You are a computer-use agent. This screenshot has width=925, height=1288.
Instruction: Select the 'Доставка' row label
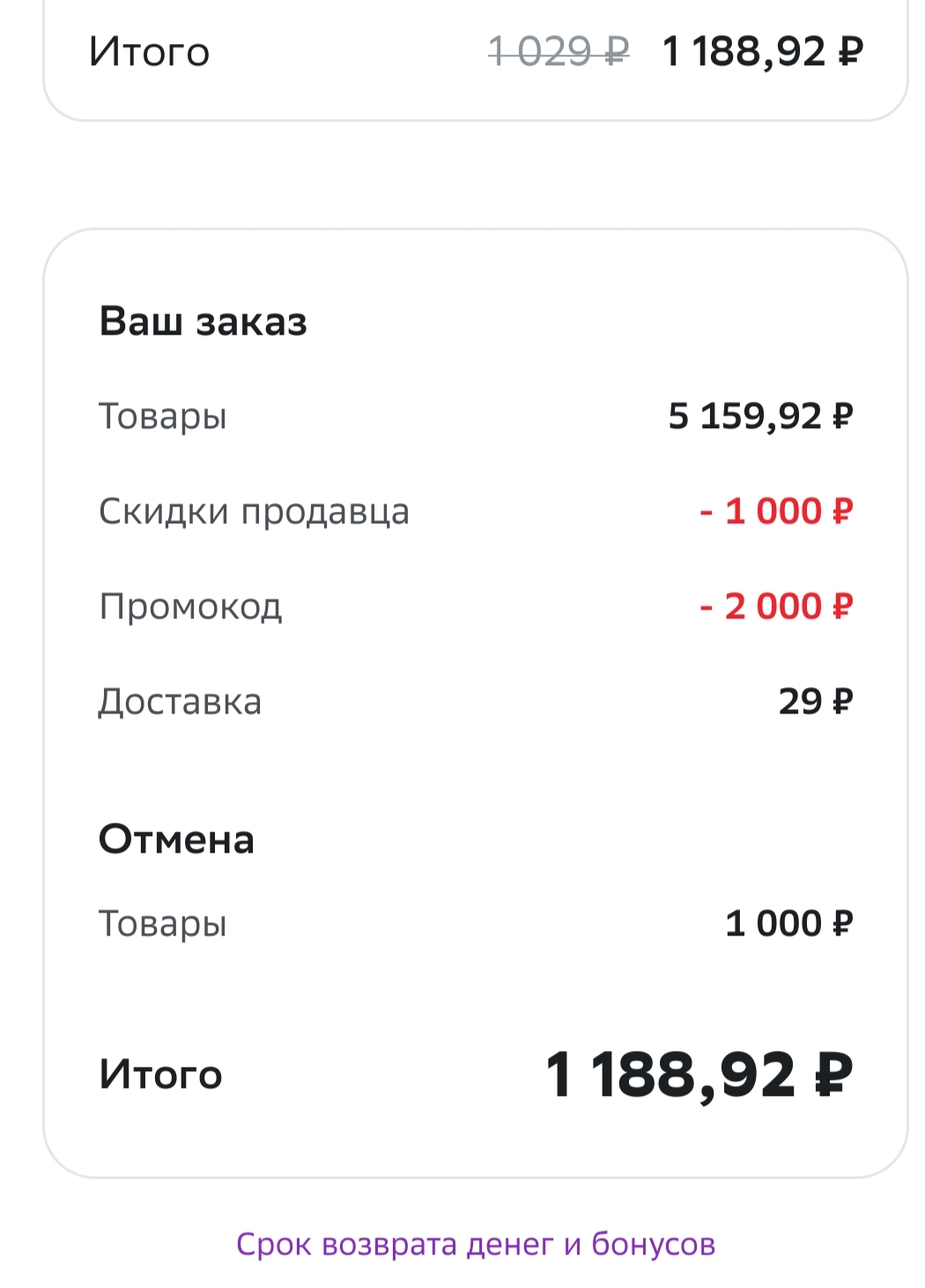point(180,702)
